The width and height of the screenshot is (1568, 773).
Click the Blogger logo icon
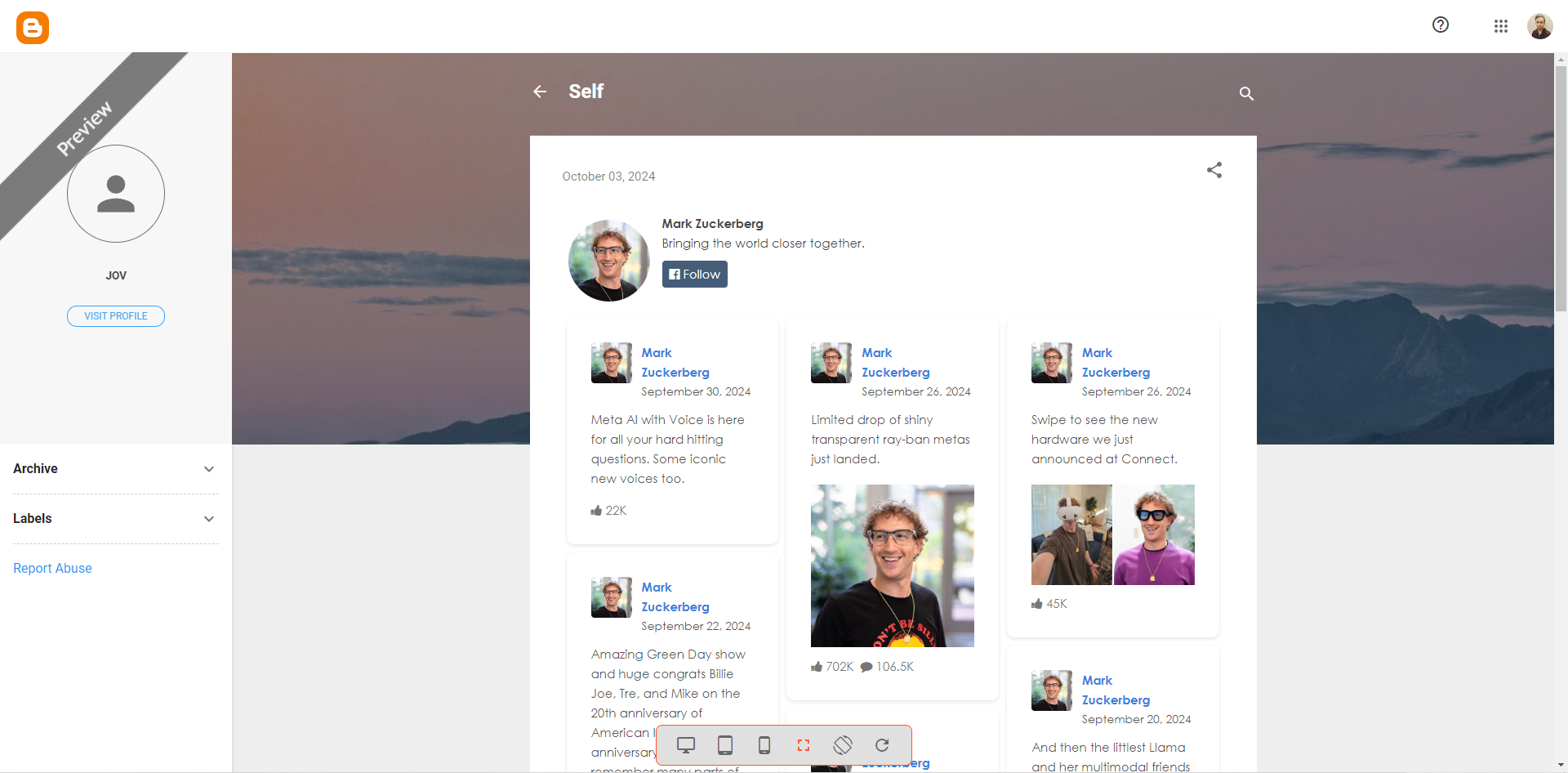coord(33,27)
